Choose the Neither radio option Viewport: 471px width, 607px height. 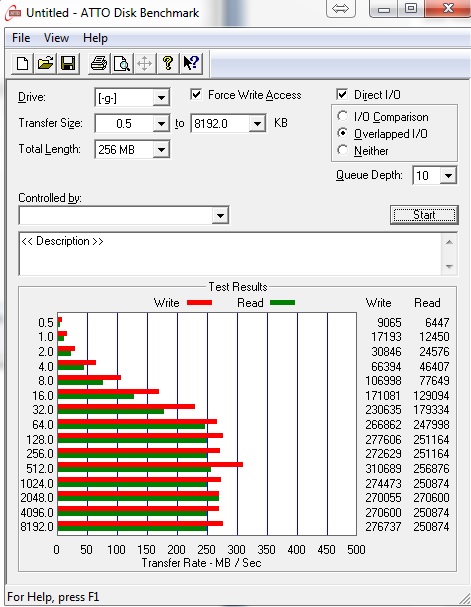[x=342, y=150]
